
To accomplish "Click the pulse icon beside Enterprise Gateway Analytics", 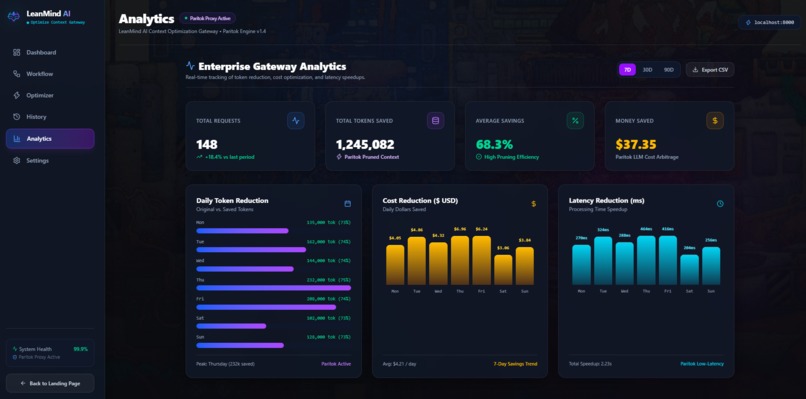I will click(190, 66).
